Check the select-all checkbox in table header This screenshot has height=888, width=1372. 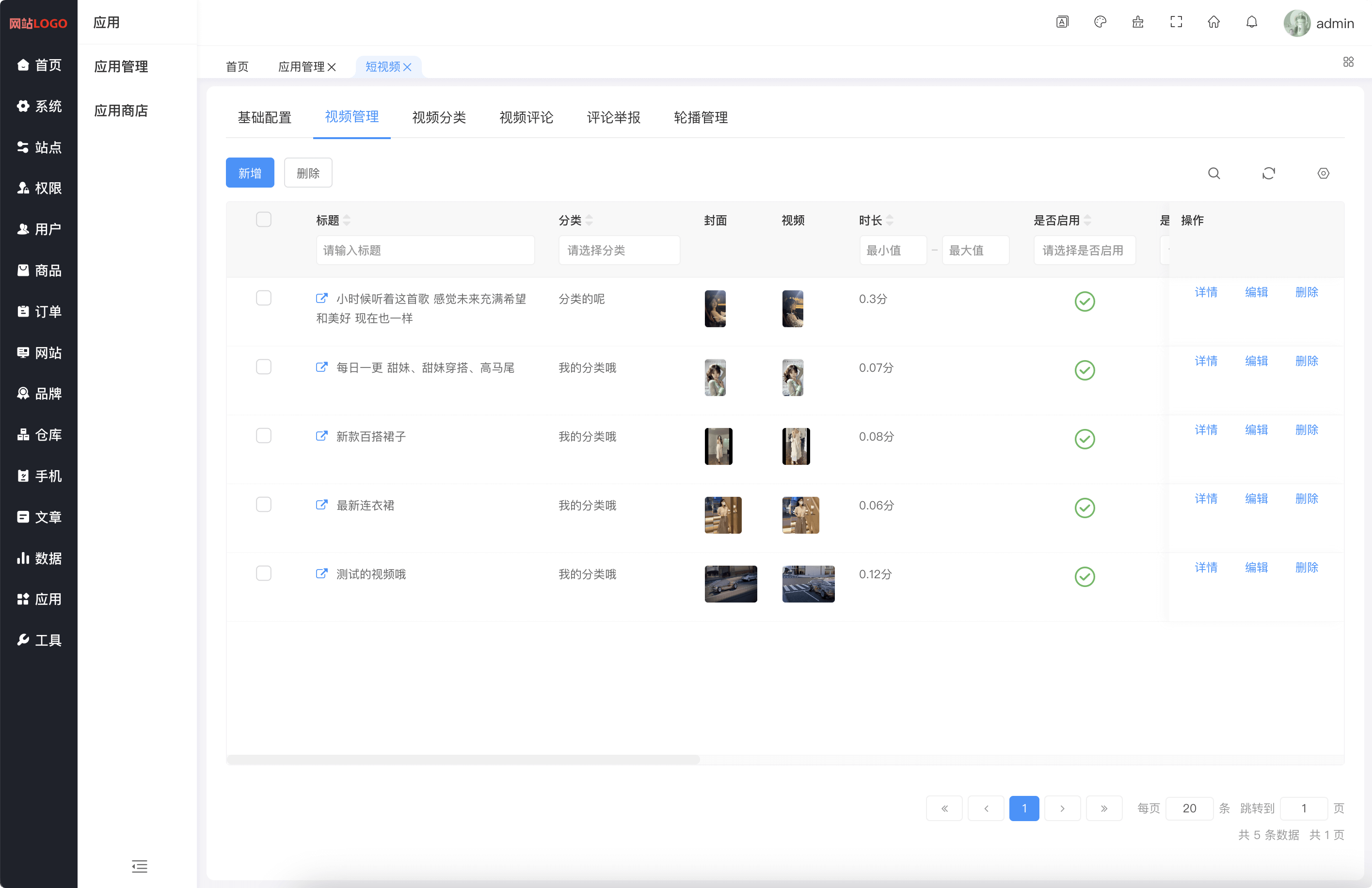click(263, 220)
